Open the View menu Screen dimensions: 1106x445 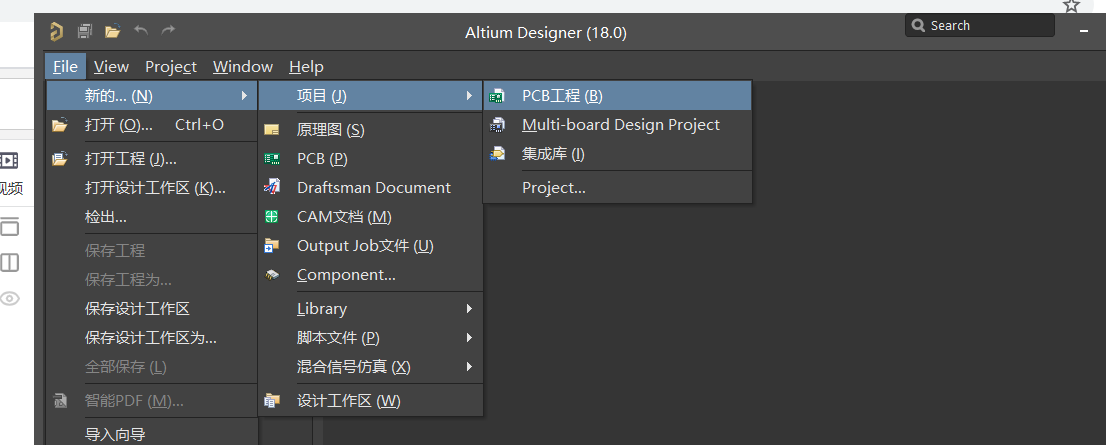pos(111,66)
